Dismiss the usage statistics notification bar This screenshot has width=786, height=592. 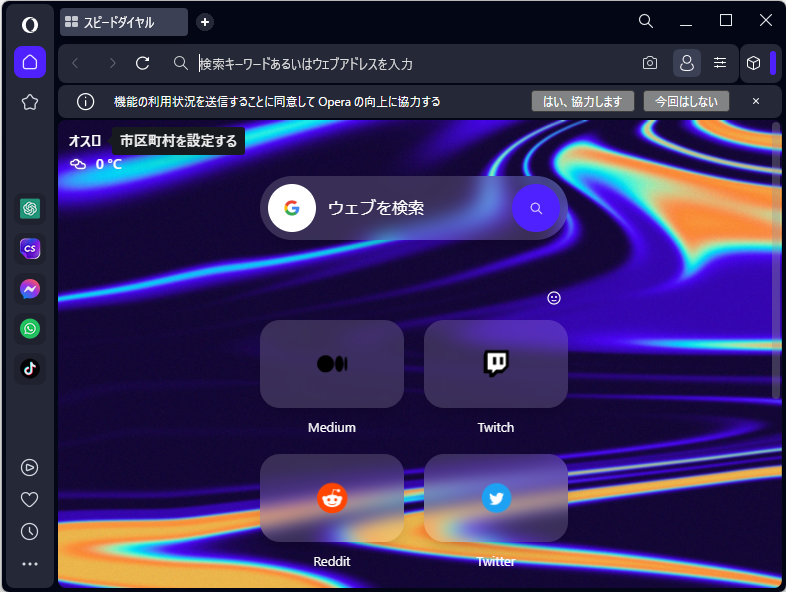click(x=756, y=101)
